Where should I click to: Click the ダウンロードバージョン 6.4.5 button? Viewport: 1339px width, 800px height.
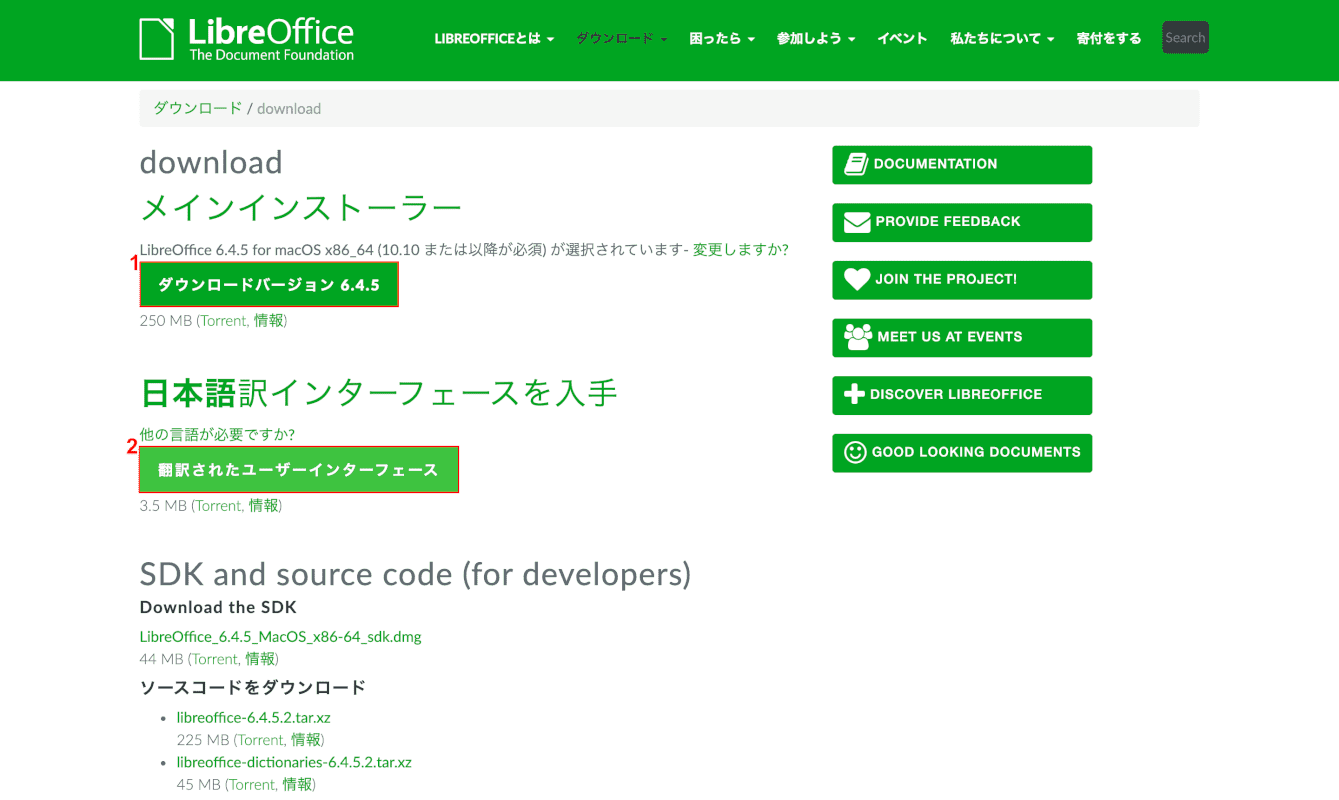[269, 285]
